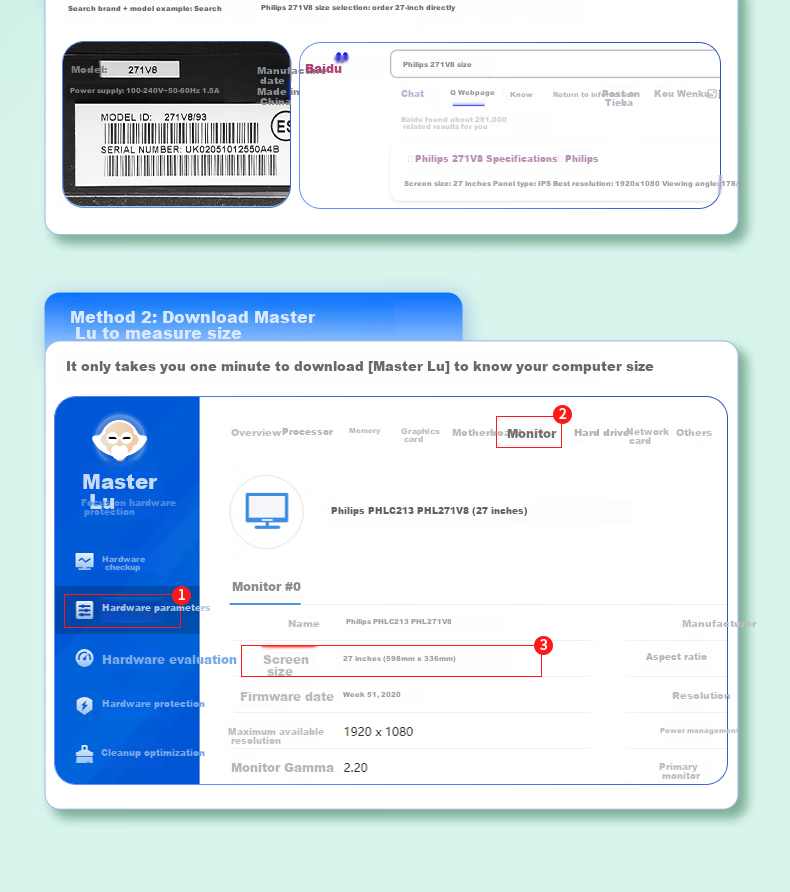Select the Baidu Webpage tab
This screenshot has height=892, width=790.
coord(472,93)
